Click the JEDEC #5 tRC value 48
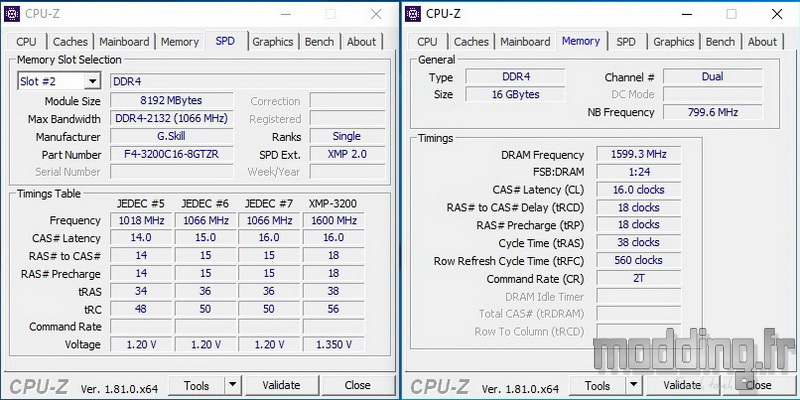 (141, 309)
